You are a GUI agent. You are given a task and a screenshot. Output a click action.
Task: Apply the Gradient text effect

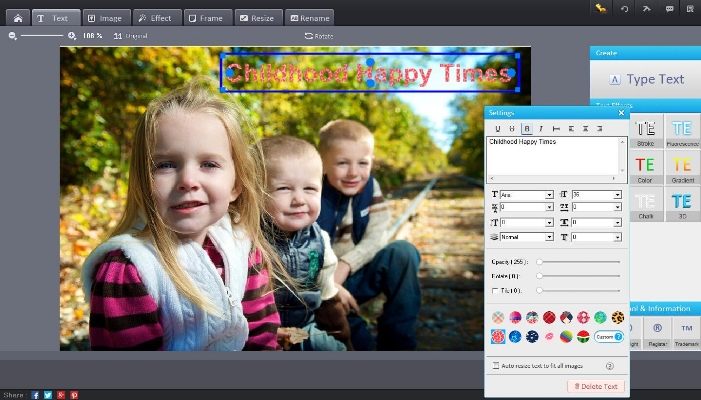coord(682,168)
